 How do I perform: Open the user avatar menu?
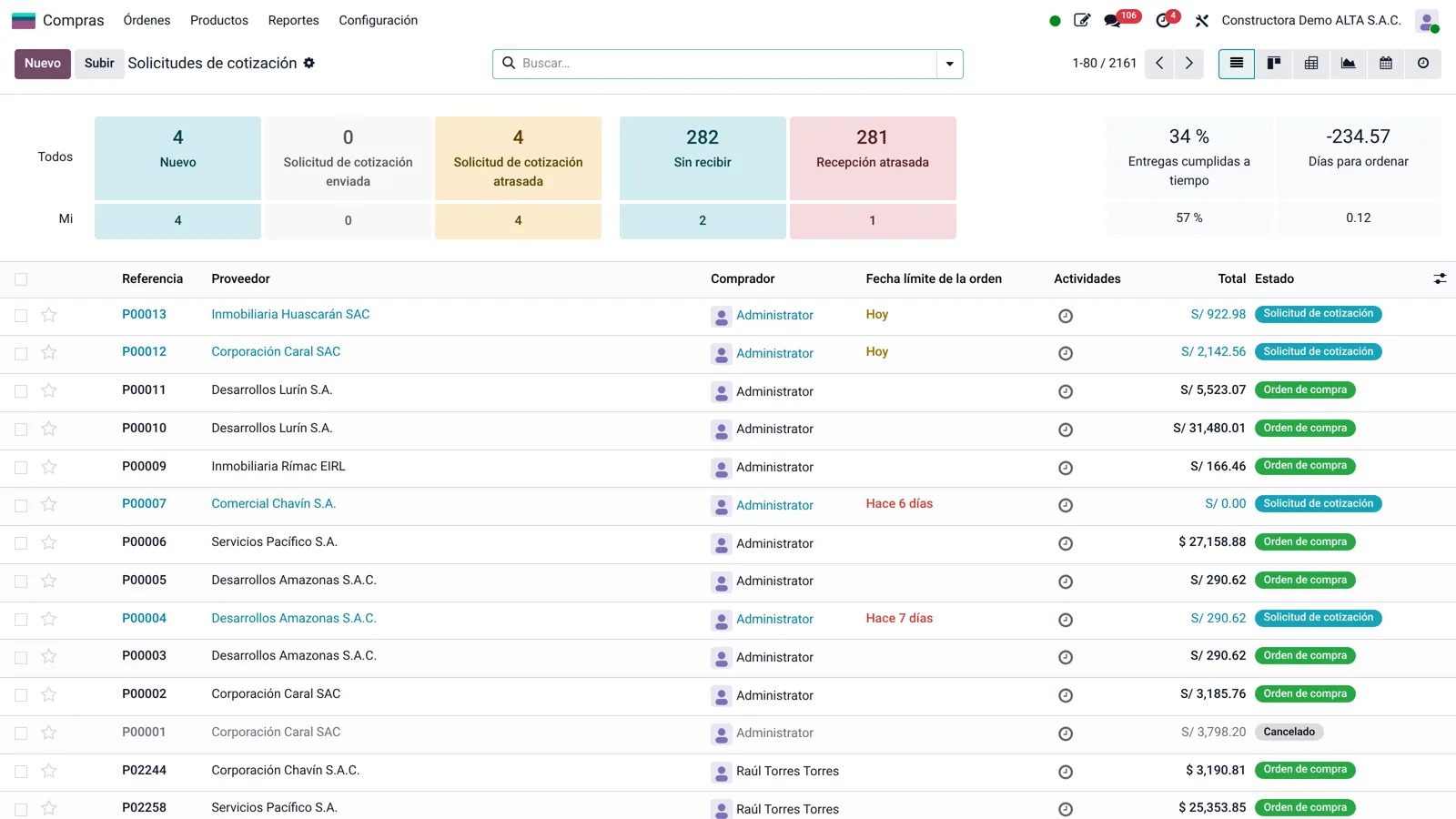(x=1427, y=21)
